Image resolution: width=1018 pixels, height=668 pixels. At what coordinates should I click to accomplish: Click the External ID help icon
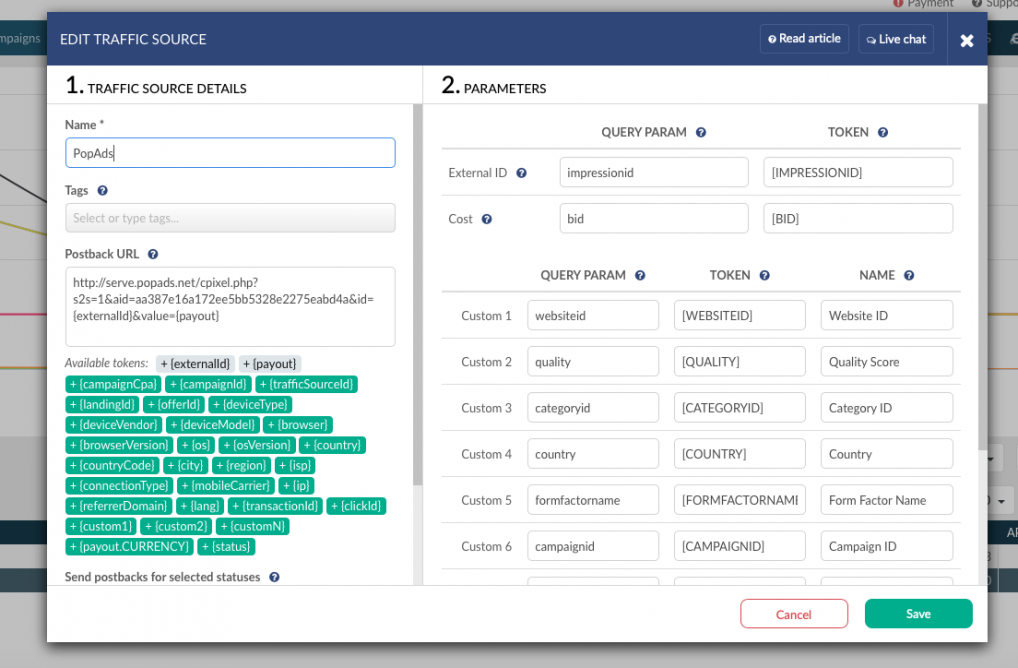pyautogui.click(x=521, y=173)
